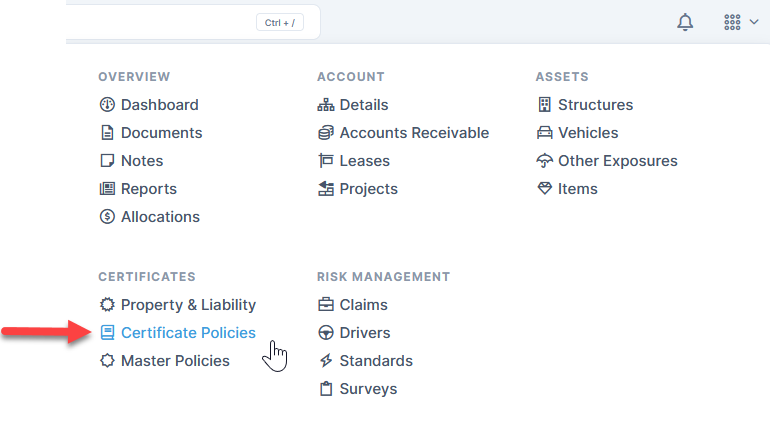Image resolution: width=770 pixels, height=440 pixels.
Task: Click the Dashboard gauge icon
Action: tap(108, 105)
